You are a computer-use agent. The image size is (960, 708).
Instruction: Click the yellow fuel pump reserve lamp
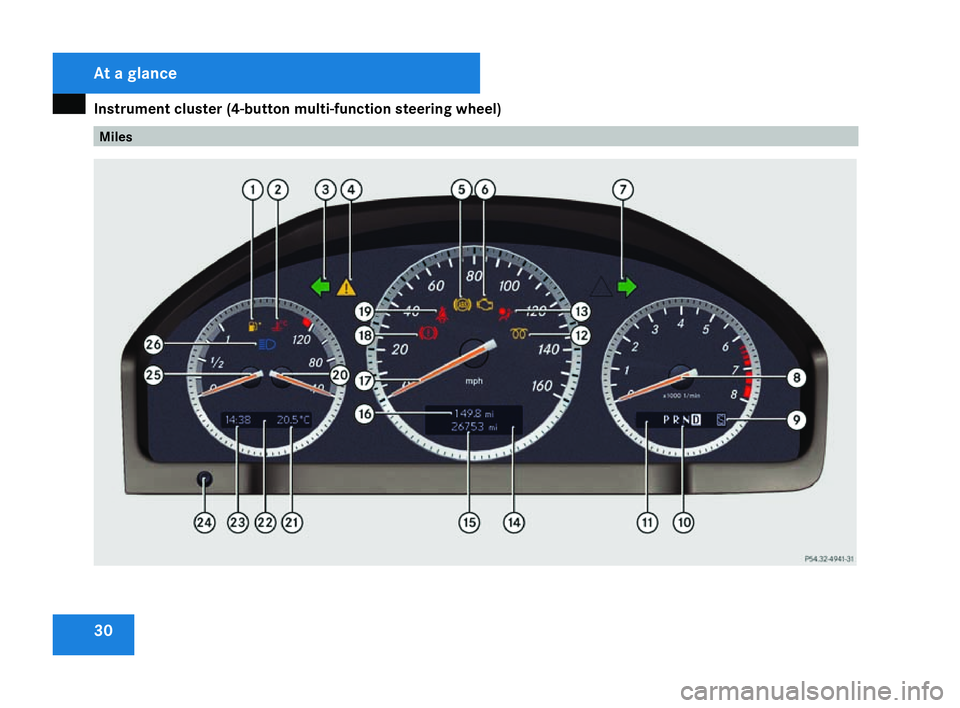(x=254, y=326)
